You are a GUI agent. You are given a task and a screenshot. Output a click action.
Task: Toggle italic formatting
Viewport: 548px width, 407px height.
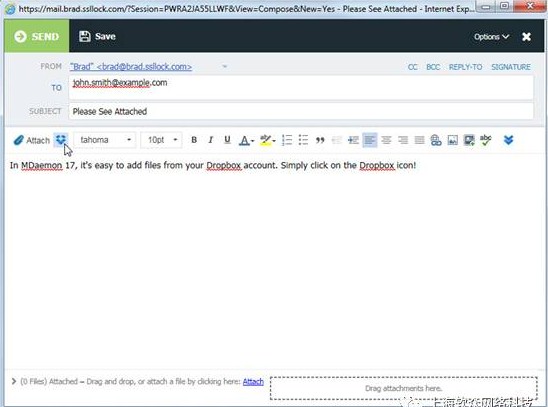210,140
